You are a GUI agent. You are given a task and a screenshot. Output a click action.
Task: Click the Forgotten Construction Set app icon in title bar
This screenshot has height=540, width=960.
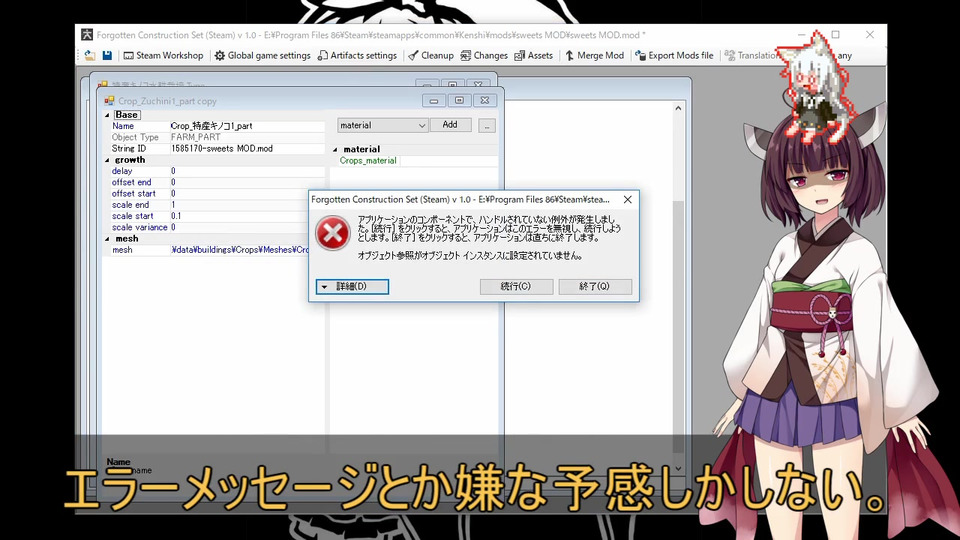pos(88,35)
